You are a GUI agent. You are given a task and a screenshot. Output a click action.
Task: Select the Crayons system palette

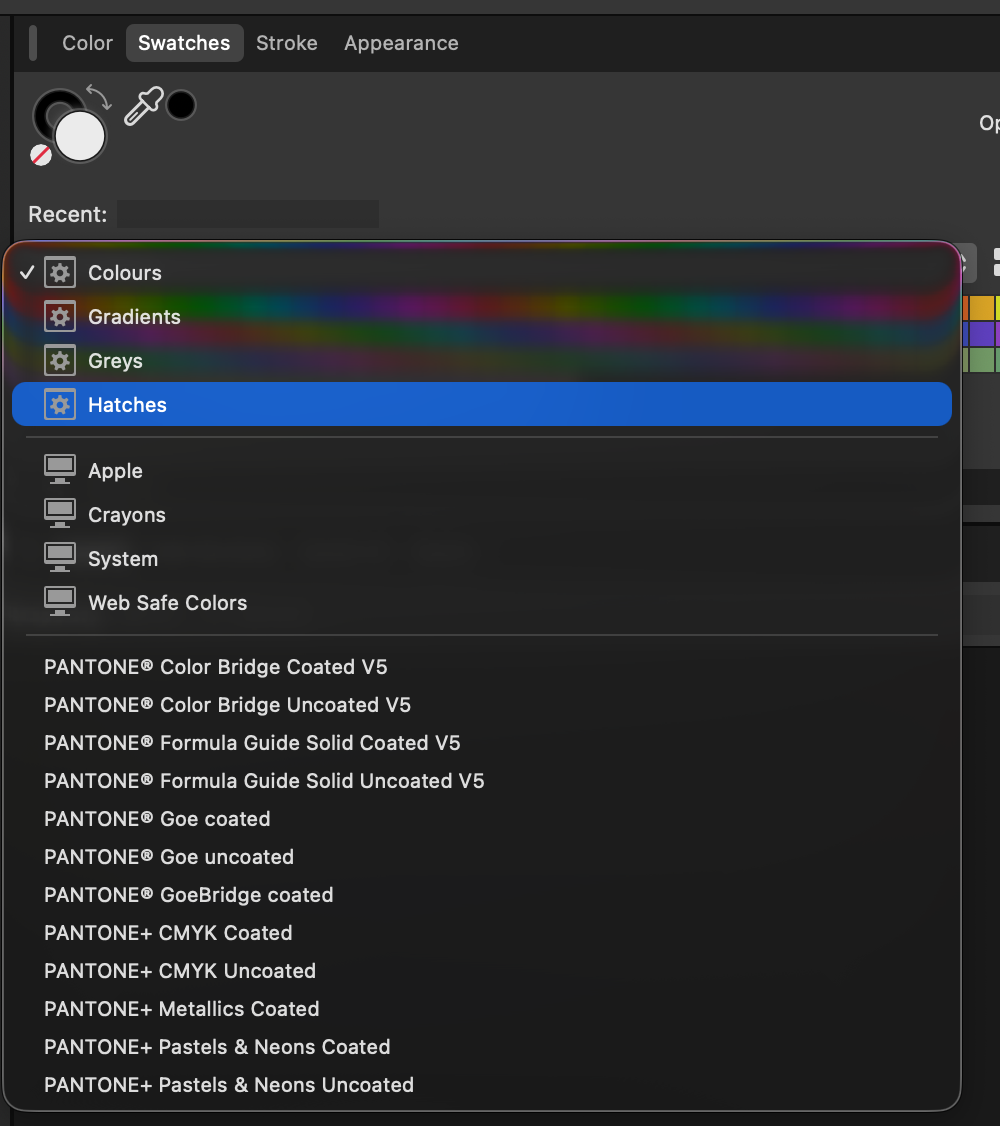(x=482, y=515)
